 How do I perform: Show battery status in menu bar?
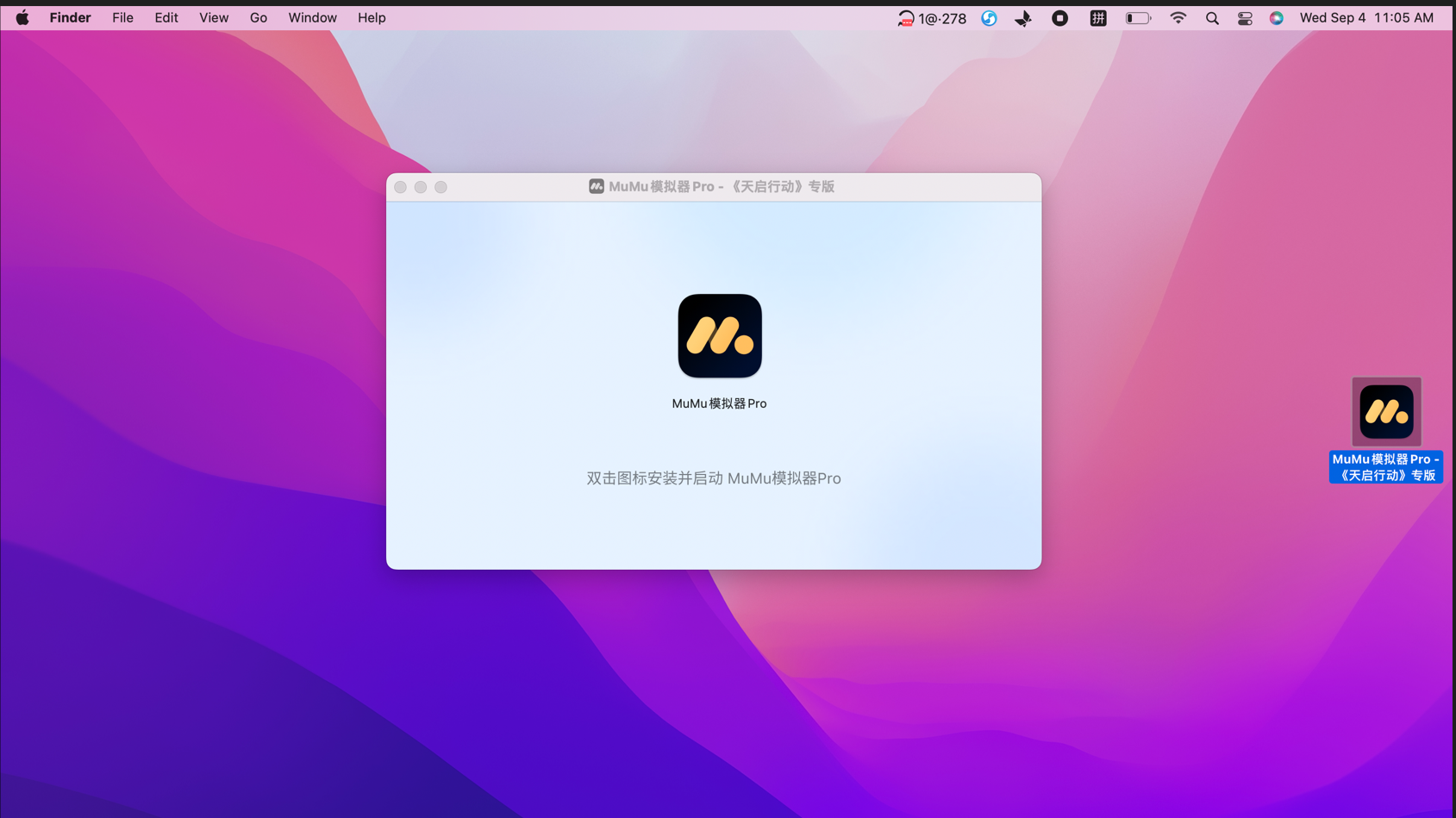click(x=1138, y=18)
